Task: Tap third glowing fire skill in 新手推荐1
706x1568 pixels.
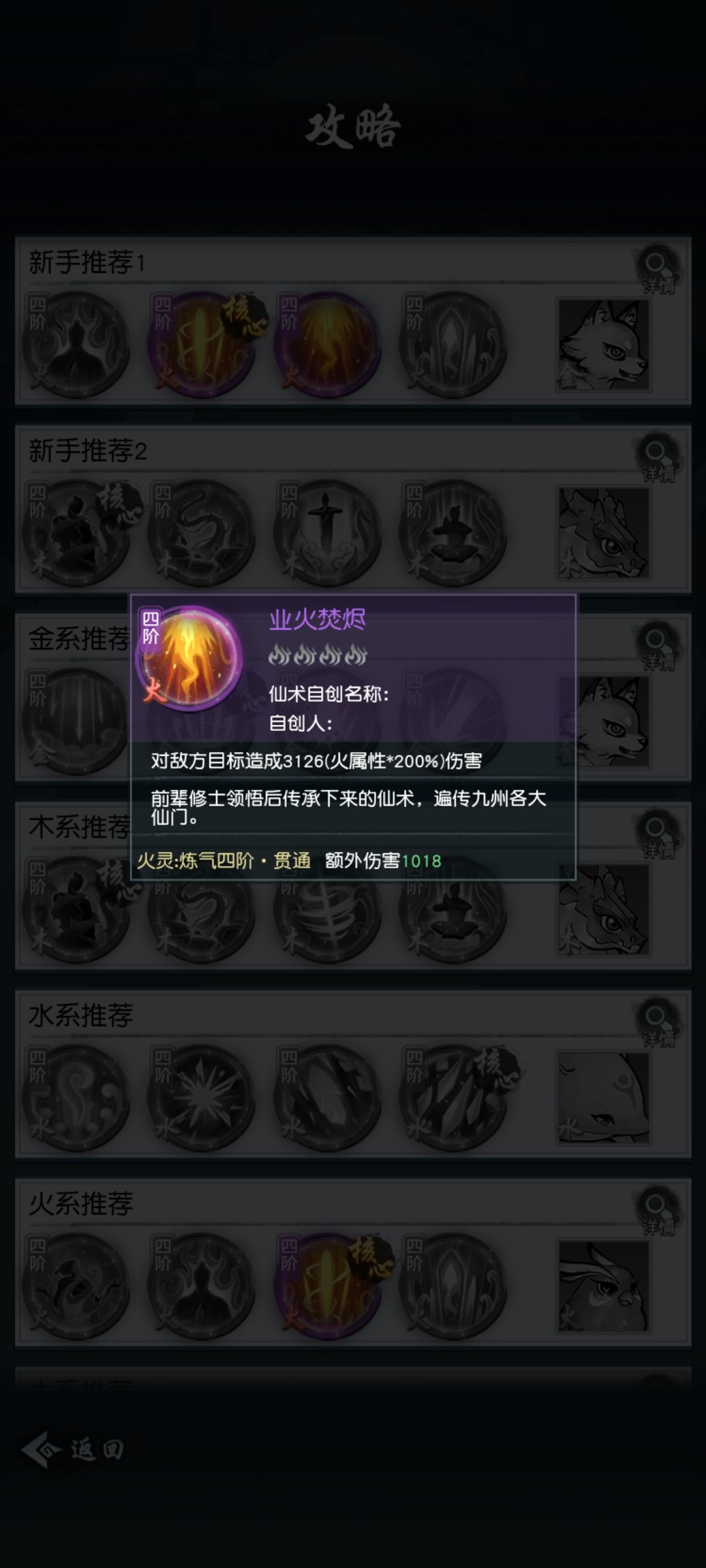Action: click(x=328, y=345)
